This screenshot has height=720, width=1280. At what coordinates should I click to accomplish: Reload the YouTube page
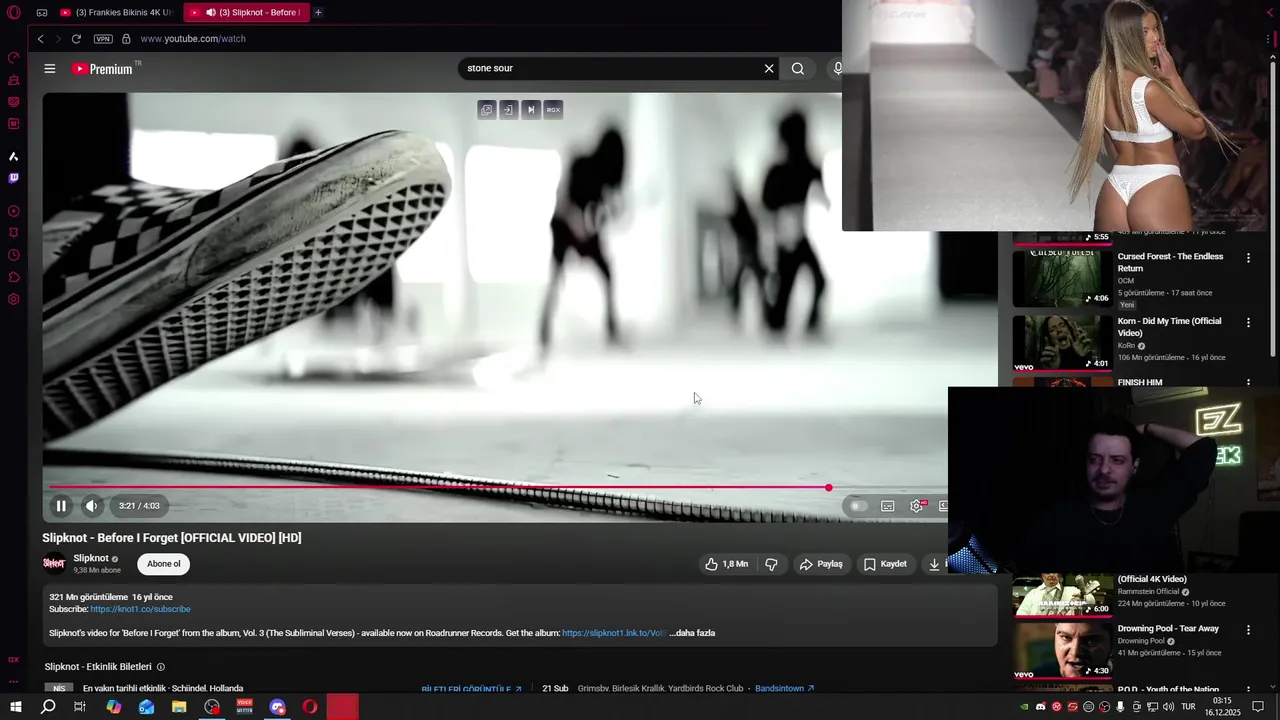coord(76,39)
